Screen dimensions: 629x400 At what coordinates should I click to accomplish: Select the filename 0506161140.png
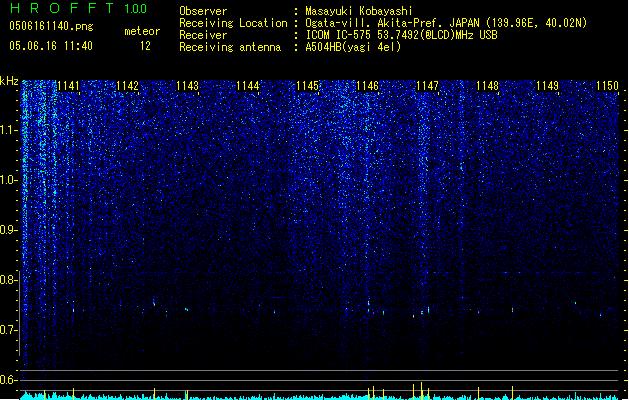coord(51,26)
